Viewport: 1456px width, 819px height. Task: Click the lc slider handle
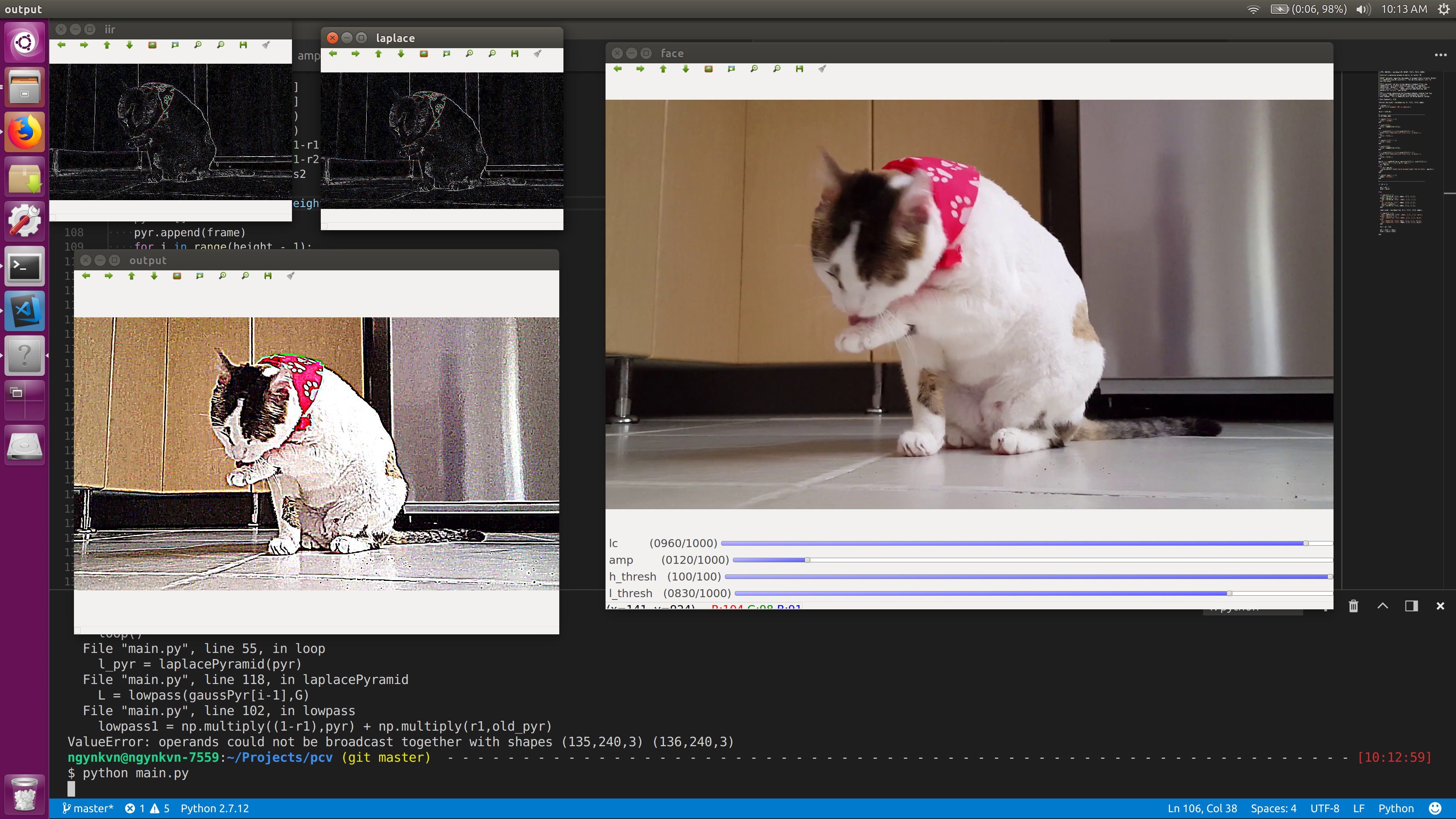point(1305,543)
